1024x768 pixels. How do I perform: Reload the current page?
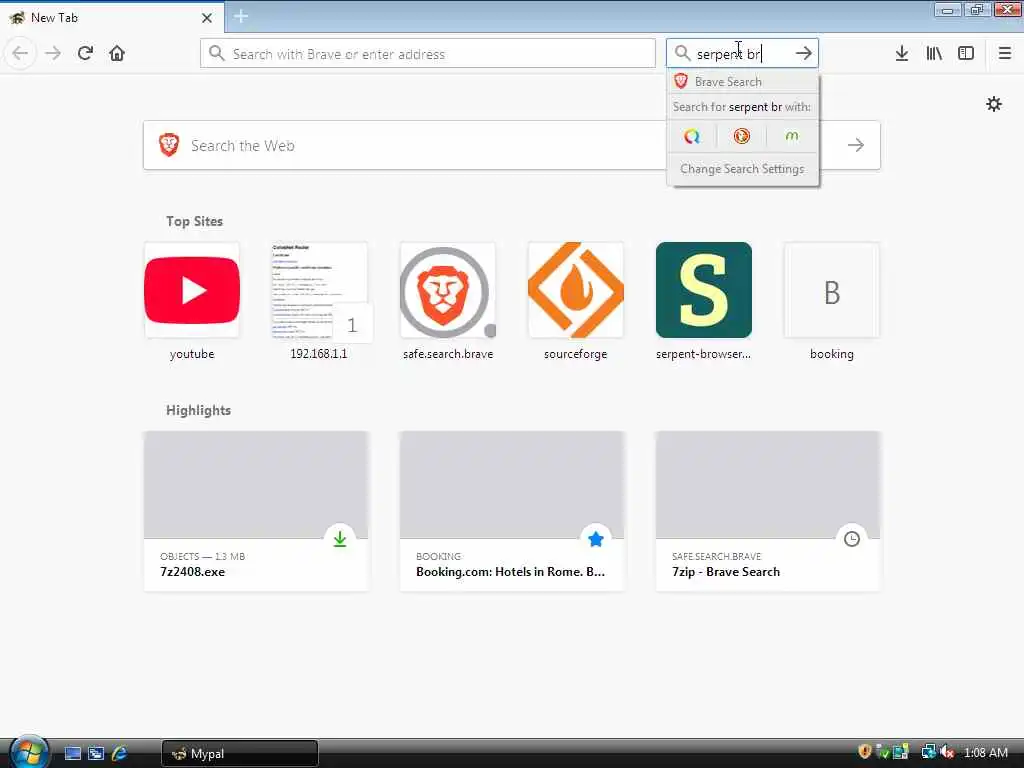click(86, 53)
